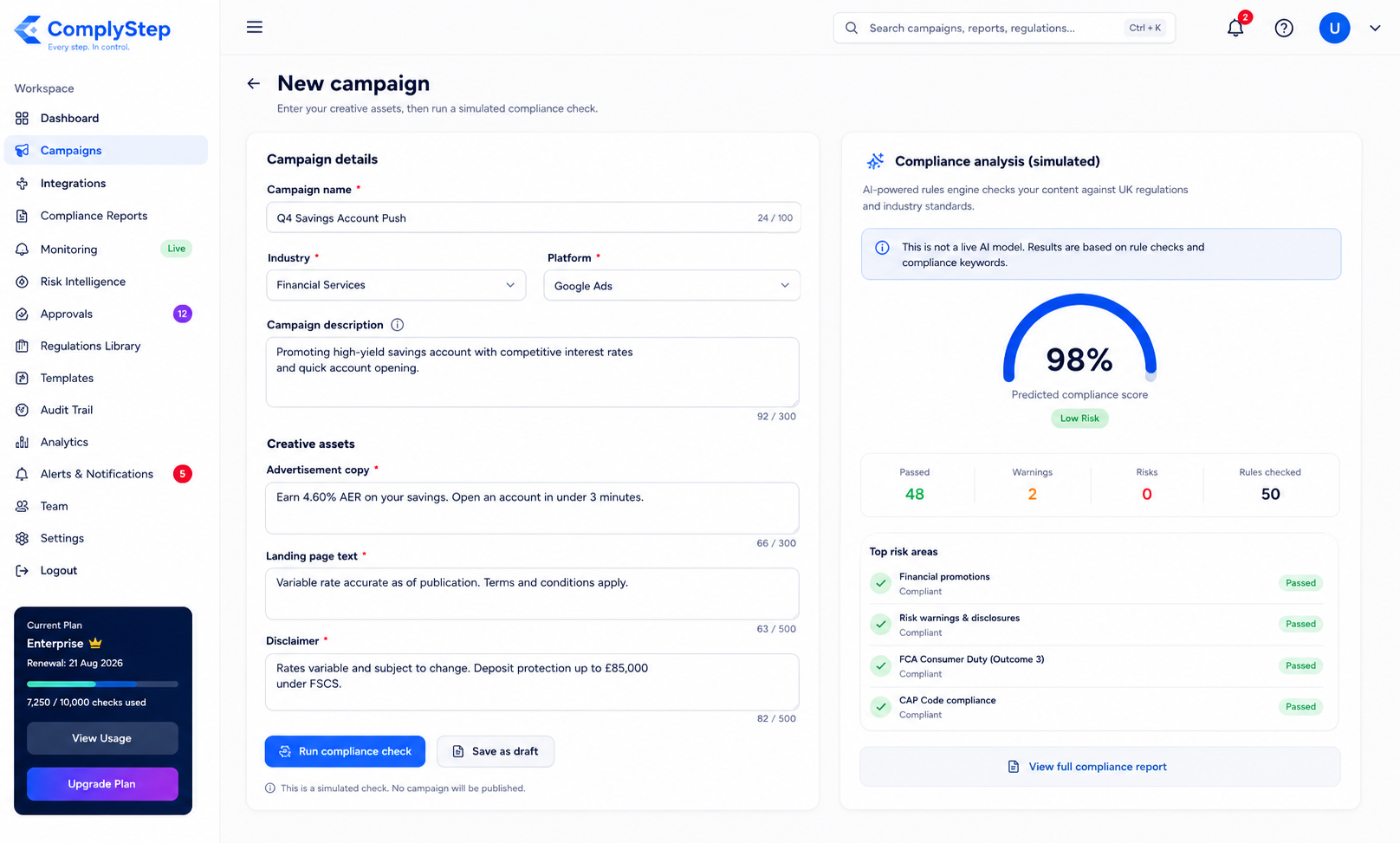Click the Save as draft button
The image size is (1400, 843).
pyautogui.click(x=496, y=751)
